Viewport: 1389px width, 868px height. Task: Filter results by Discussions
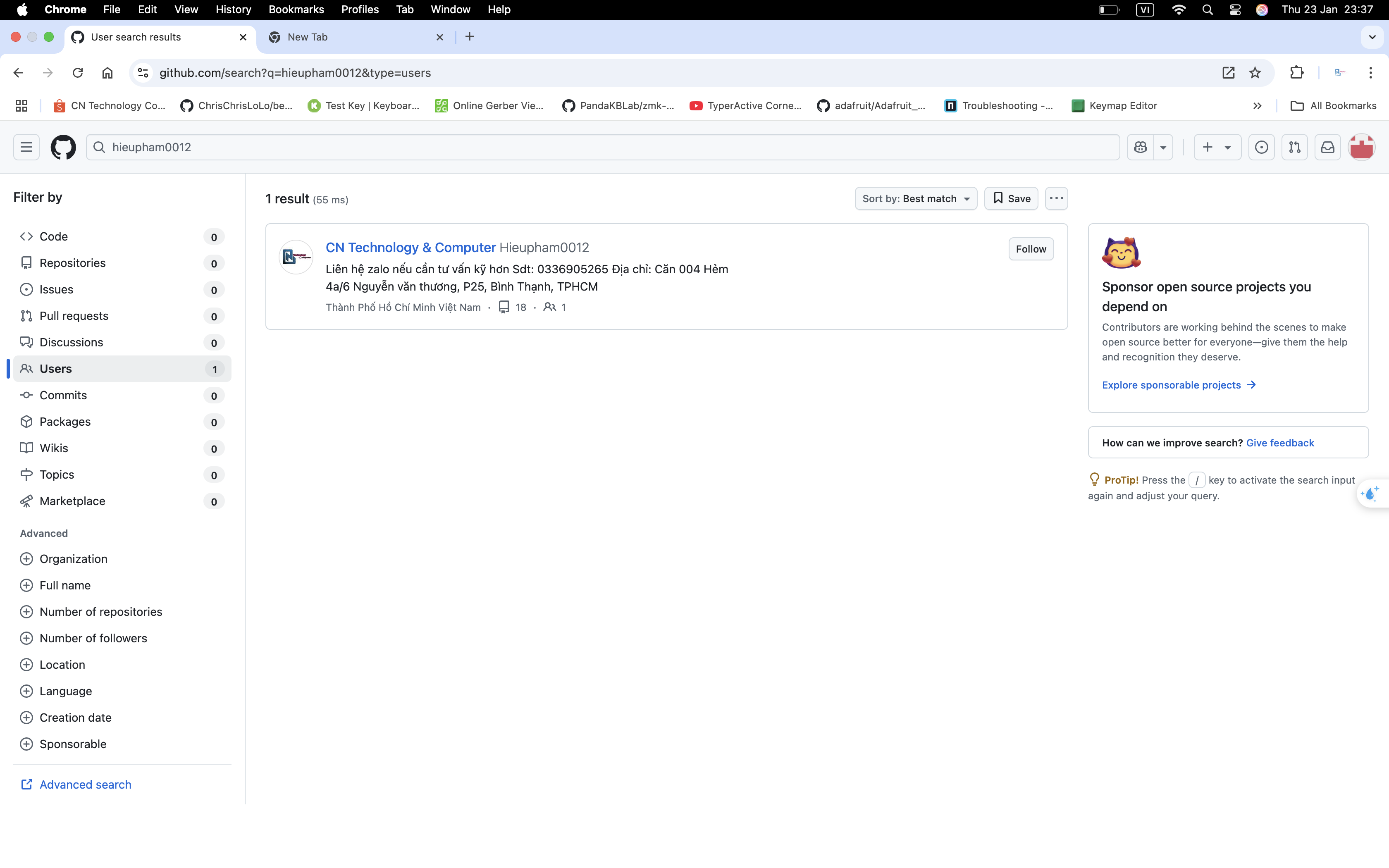(x=122, y=342)
